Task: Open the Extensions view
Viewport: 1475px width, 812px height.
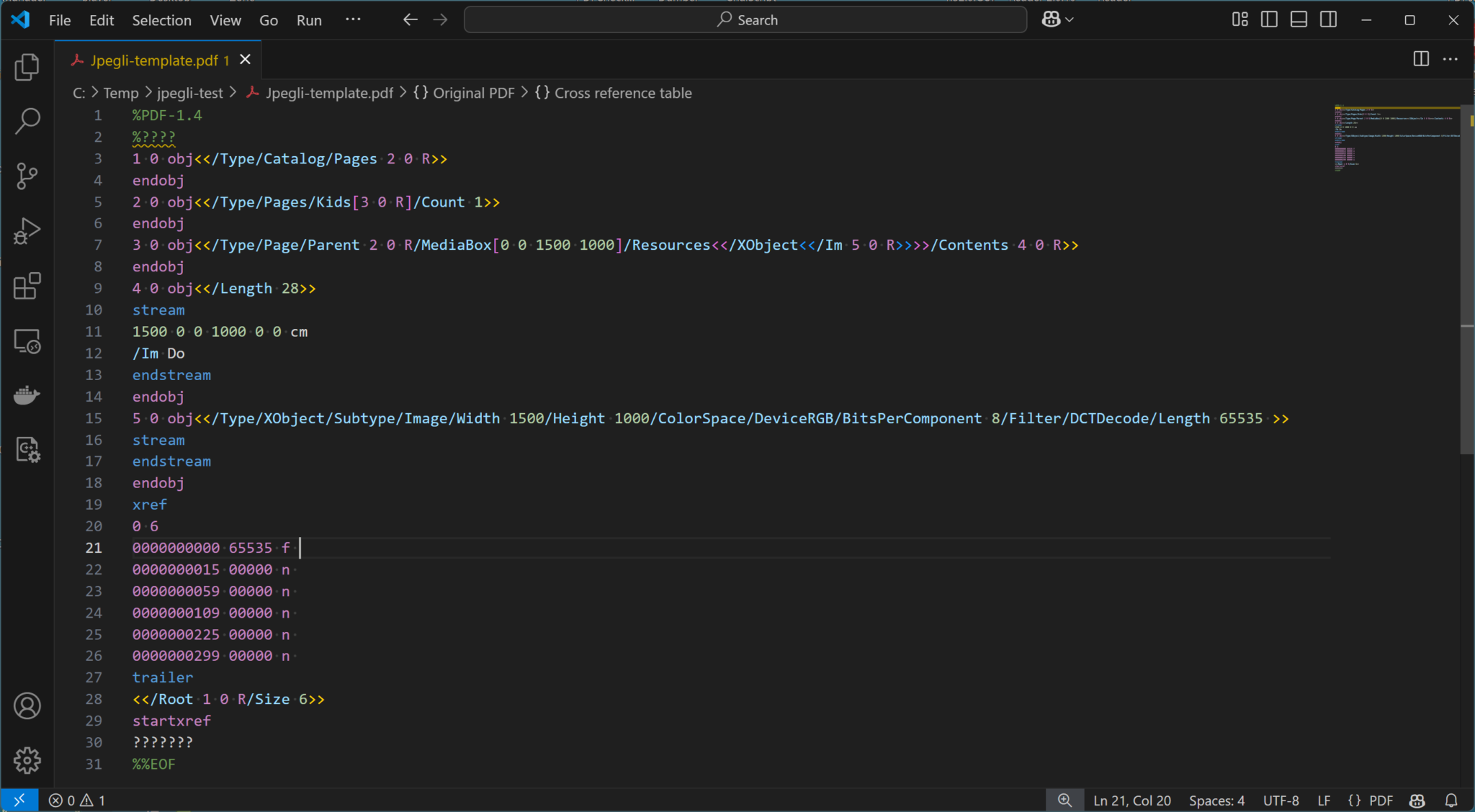Action: (x=27, y=287)
